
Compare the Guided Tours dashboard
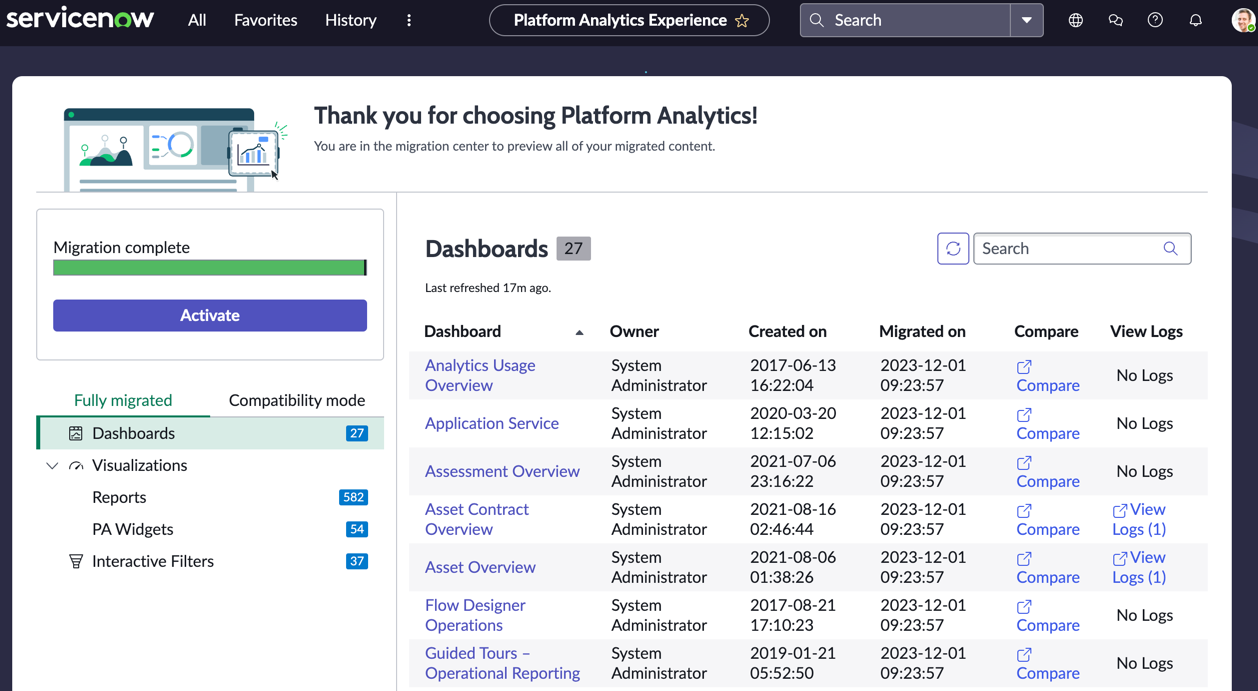coord(1047,664)
